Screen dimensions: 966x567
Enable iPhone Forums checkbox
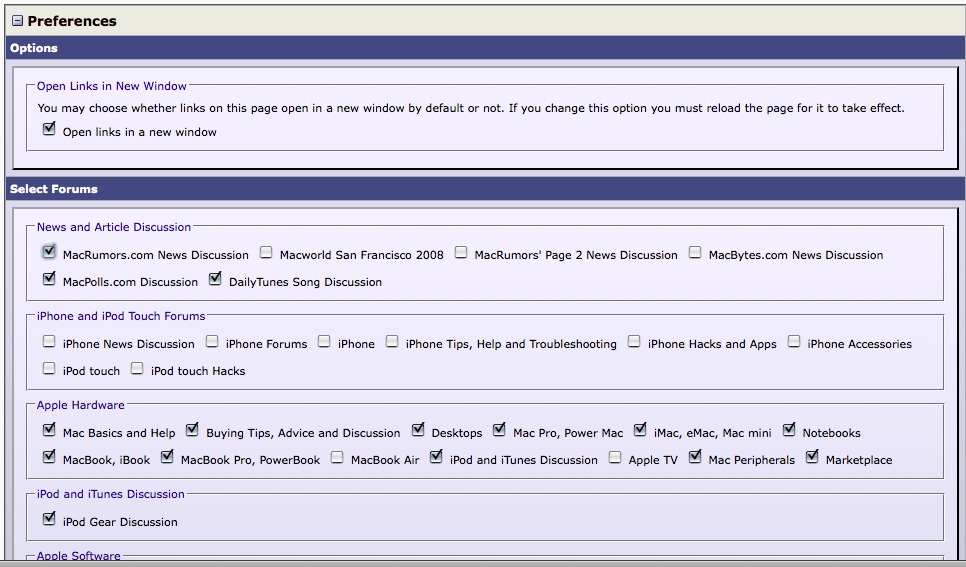212,341
